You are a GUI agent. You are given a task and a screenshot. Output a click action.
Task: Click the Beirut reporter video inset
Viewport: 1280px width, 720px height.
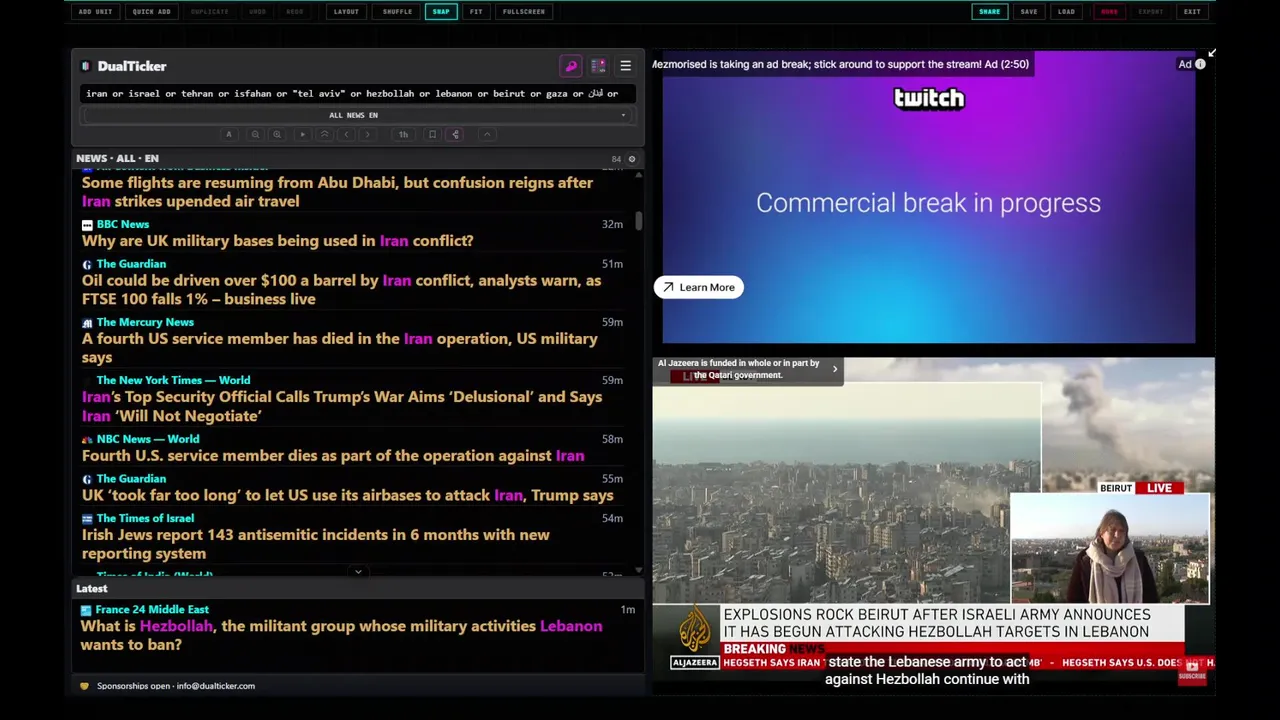[1109, 549]
